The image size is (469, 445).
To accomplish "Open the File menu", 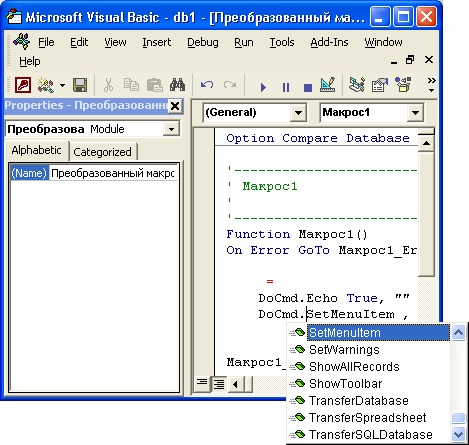I will (46, 42).
